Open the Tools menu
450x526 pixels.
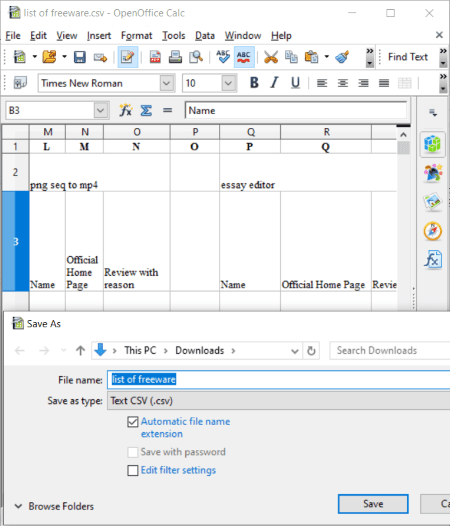[174, 36]
